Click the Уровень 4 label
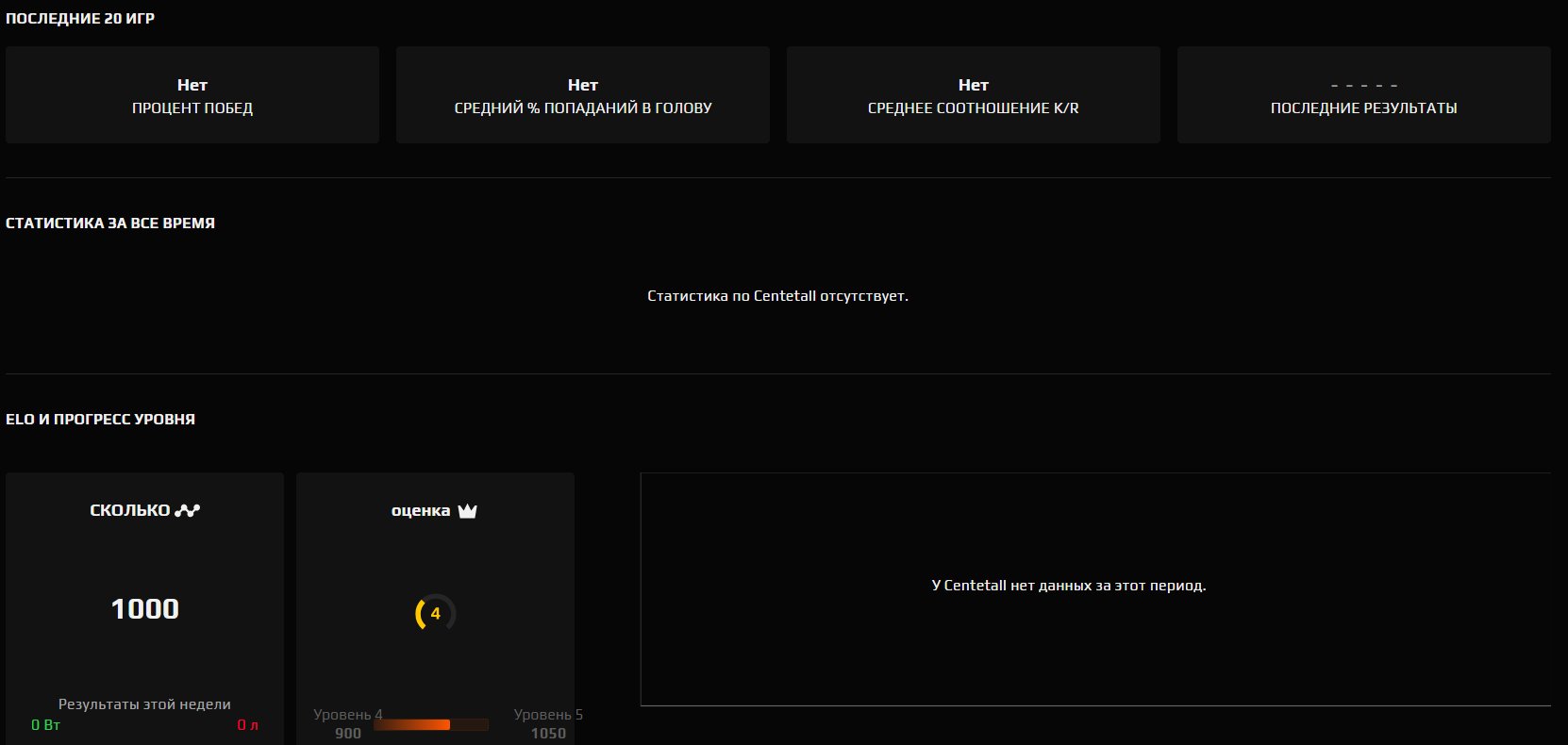This screenshot has width=1568, height=745. 347,714
